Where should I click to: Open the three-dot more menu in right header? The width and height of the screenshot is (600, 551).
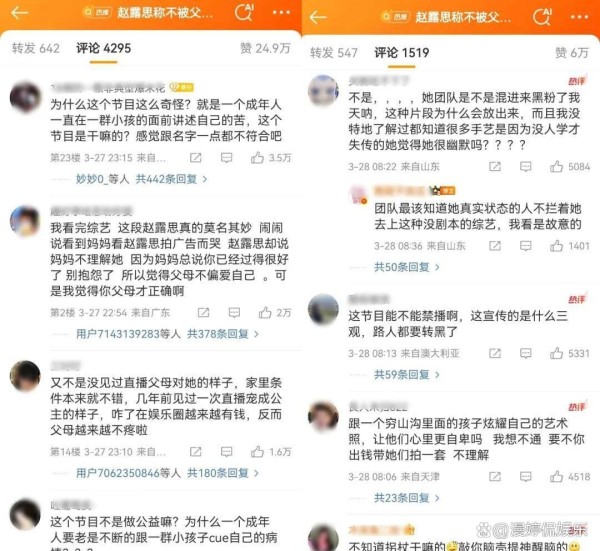pyautogui.click(x=579, y=17)
